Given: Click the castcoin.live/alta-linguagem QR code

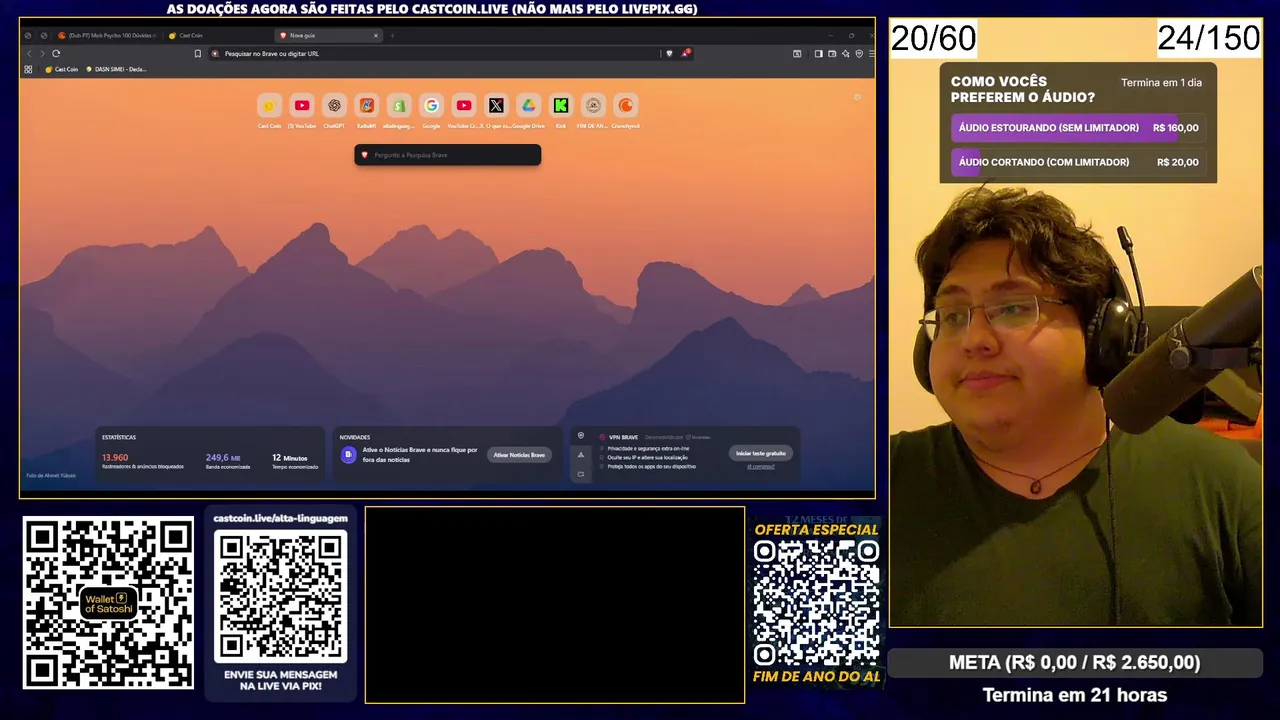Looking at the screenshot, I should 281,597.
